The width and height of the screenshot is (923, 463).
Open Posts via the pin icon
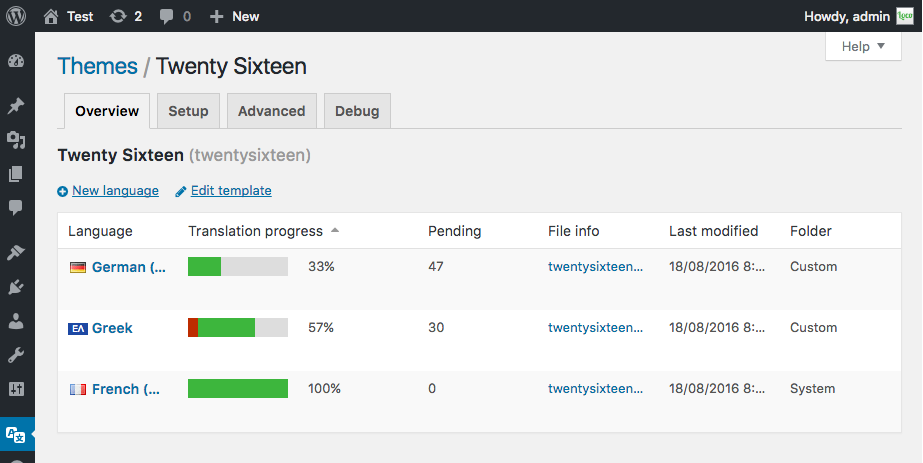pos(16,106)
